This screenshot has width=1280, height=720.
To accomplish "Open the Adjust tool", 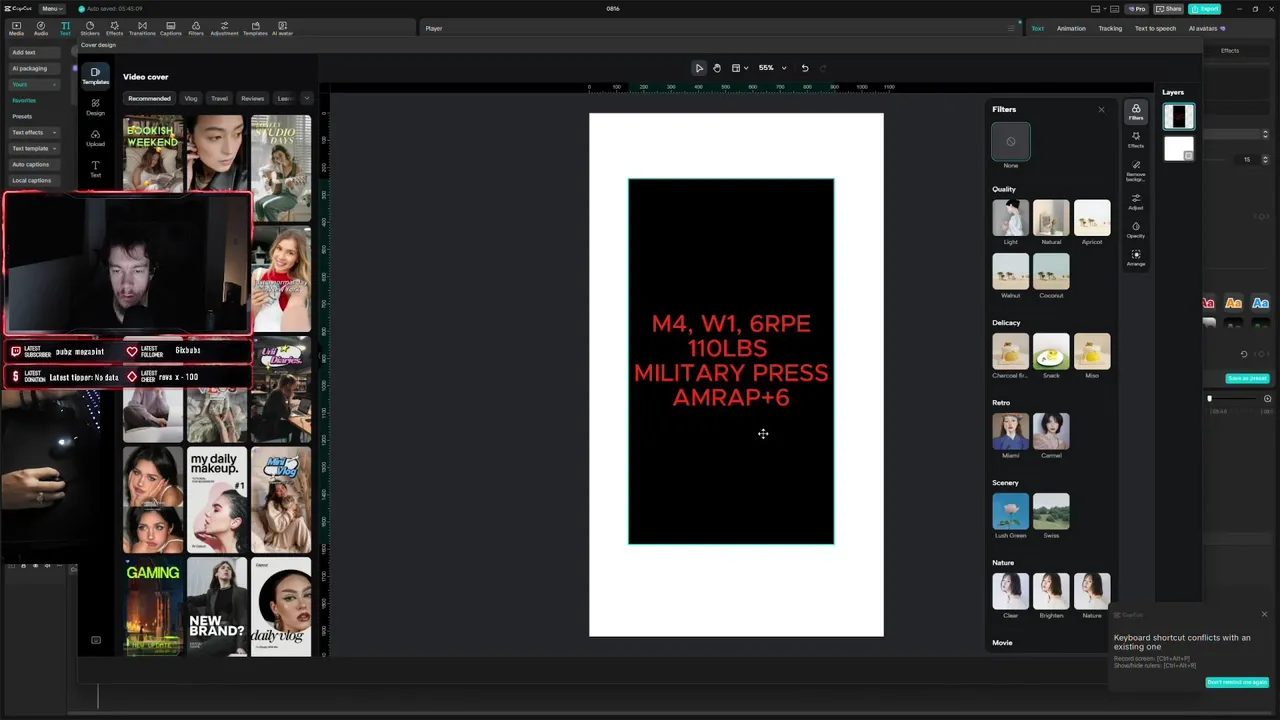I will click(1136, 202).
